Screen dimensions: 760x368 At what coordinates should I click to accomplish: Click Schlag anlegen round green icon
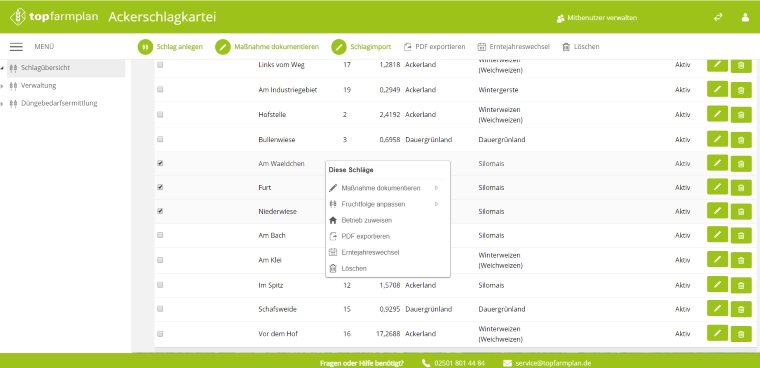pyautogui.click(x=145, y=47)
